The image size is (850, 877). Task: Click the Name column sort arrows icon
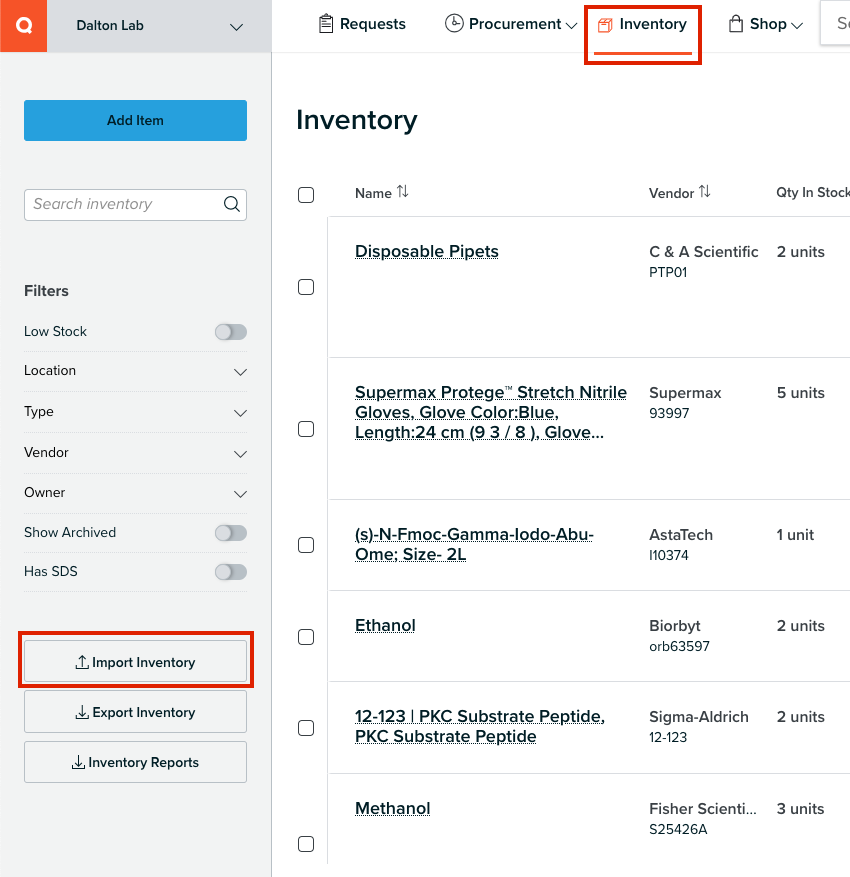tap(403, 192)
